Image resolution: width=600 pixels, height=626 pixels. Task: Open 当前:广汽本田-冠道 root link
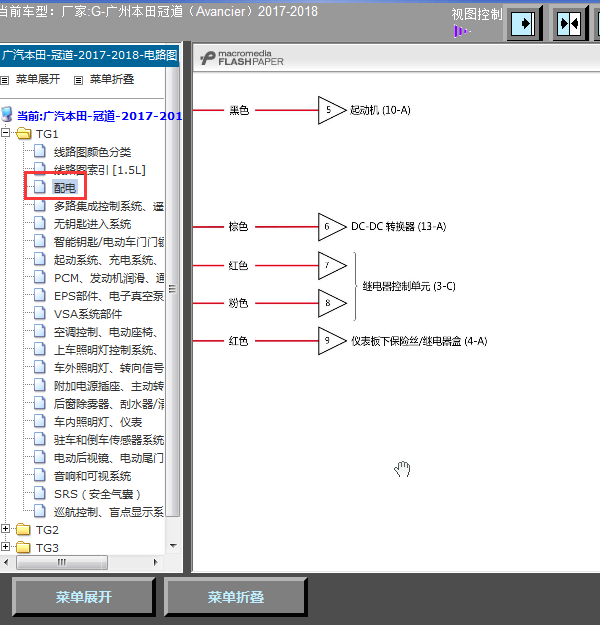click(x=99, y=116)
